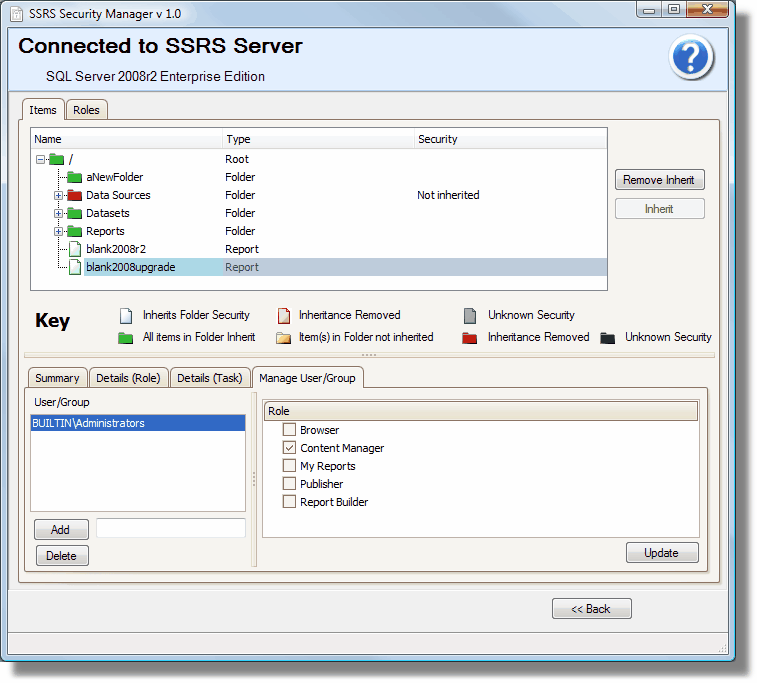
Task: Click the Reports green folder icon
Action: [74, 231]
